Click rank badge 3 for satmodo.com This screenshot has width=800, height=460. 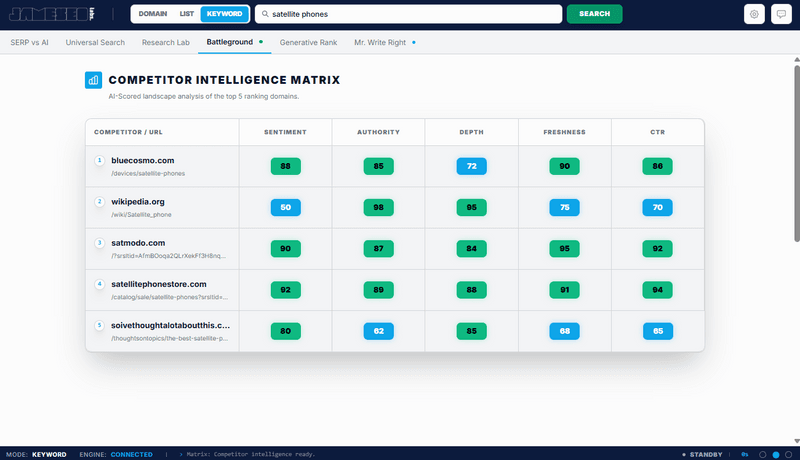pyautogui.click(x=99, y=243)
